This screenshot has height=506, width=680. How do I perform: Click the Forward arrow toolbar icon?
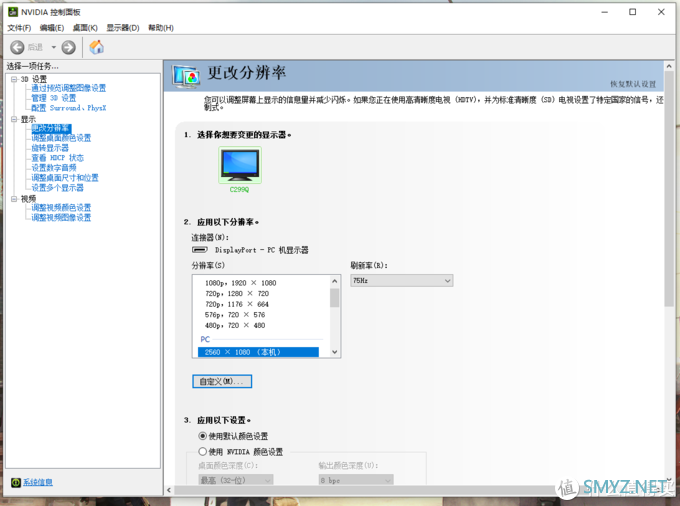point(69,47)
